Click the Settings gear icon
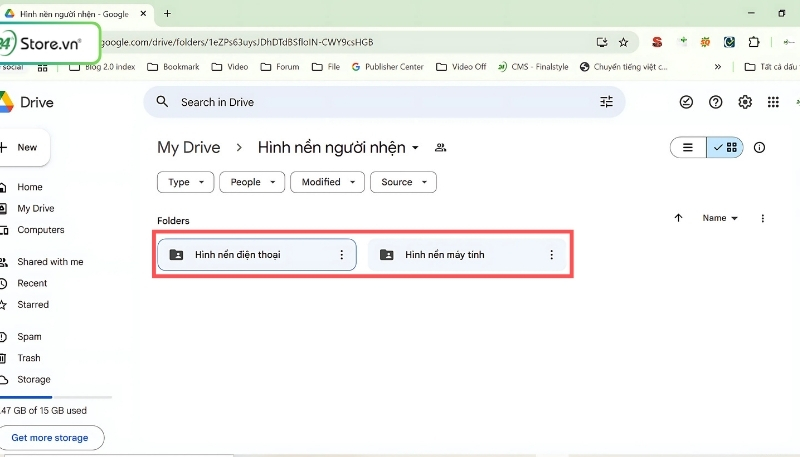 (x=744, y=102)
